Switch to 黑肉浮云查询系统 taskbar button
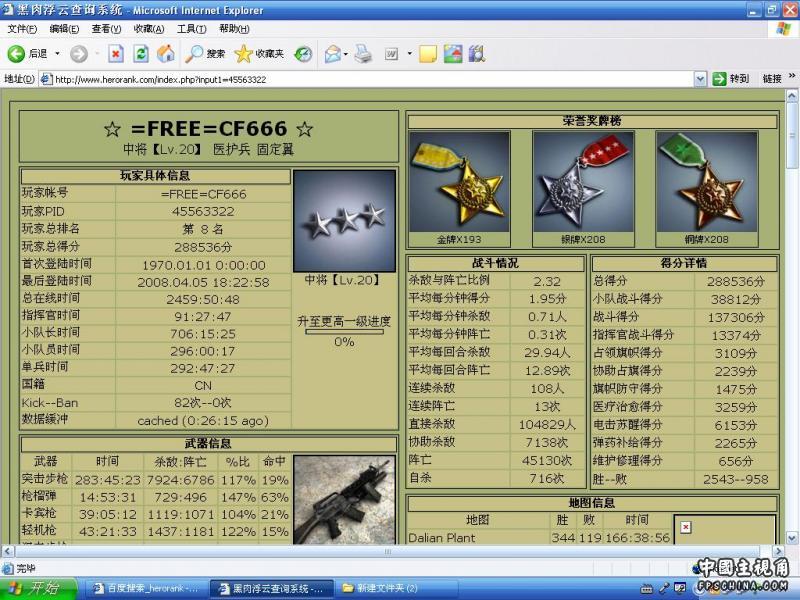Viewport: 800px width, 600px height. point(272,588)
